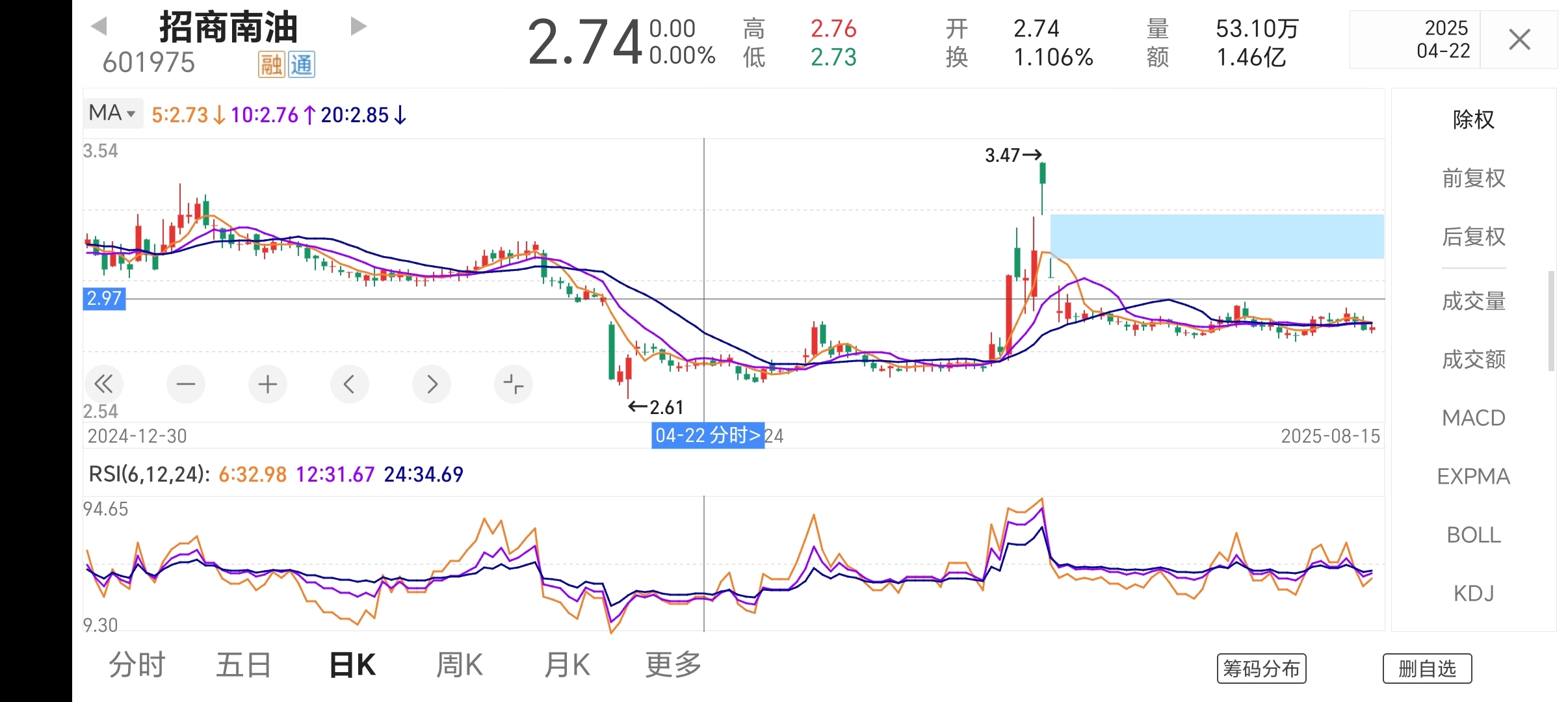Tap the 2025 04-22 date box

coord(1415,40)
